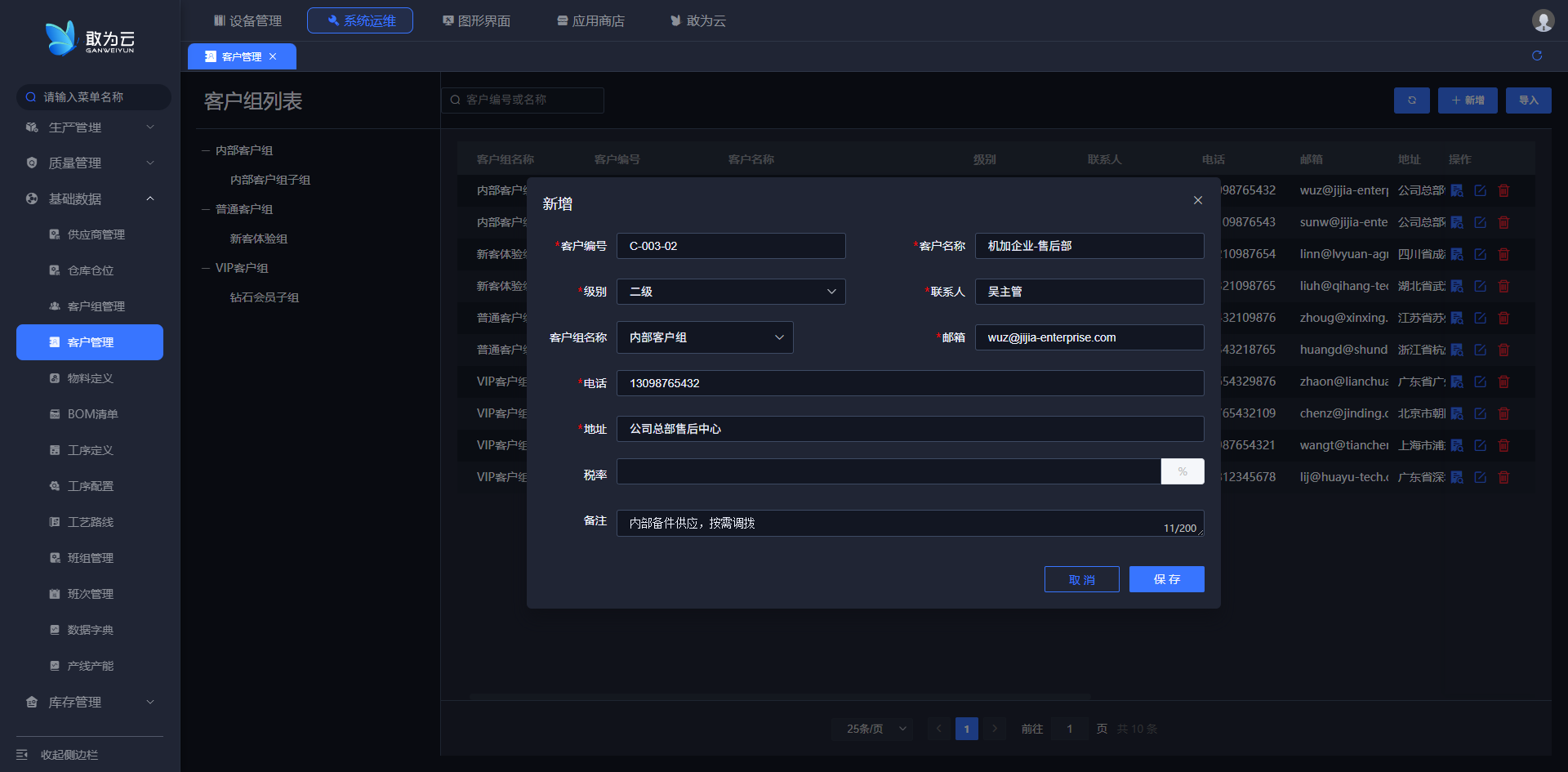The width and height of the screenshot is (1568, 772).
Task: Click the delete icon in first table row
Action: (x=1503, y=190)
